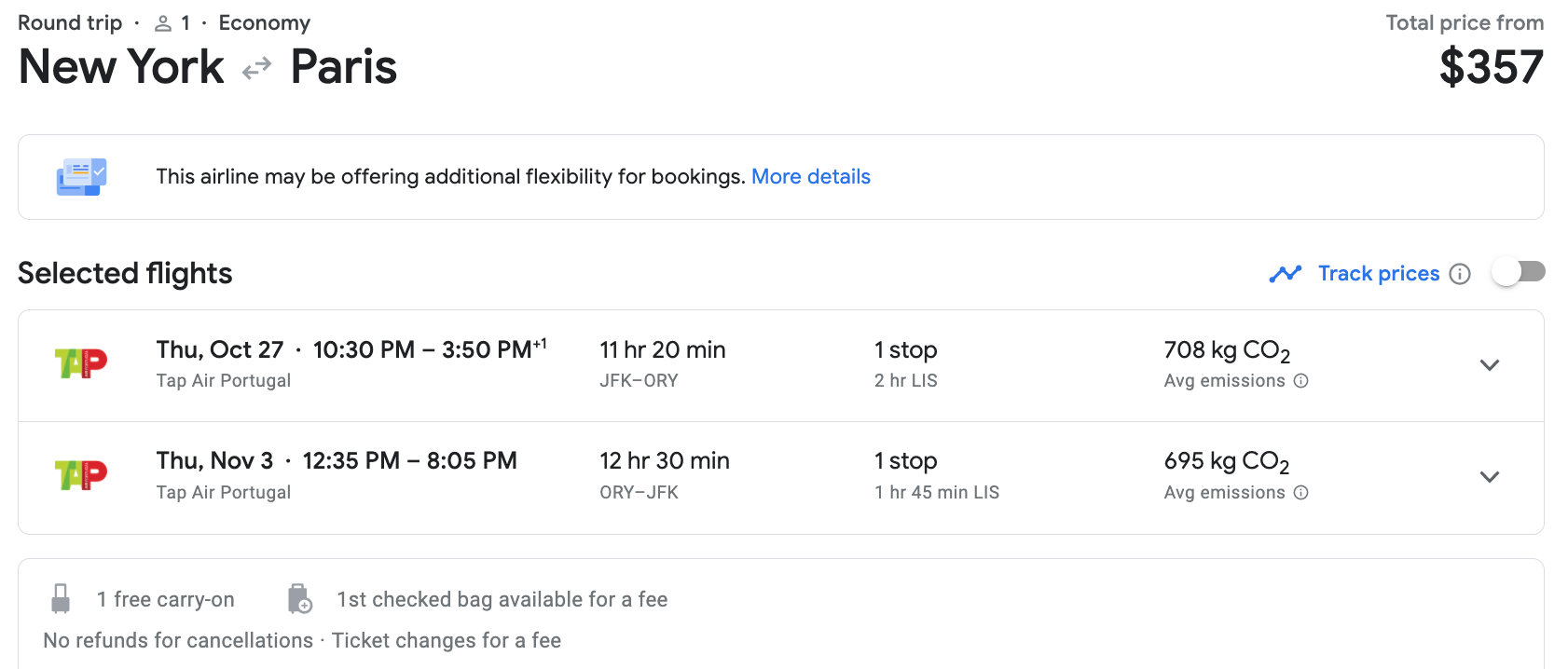Expand the Thu, Oct 27 flight details

1490,365
